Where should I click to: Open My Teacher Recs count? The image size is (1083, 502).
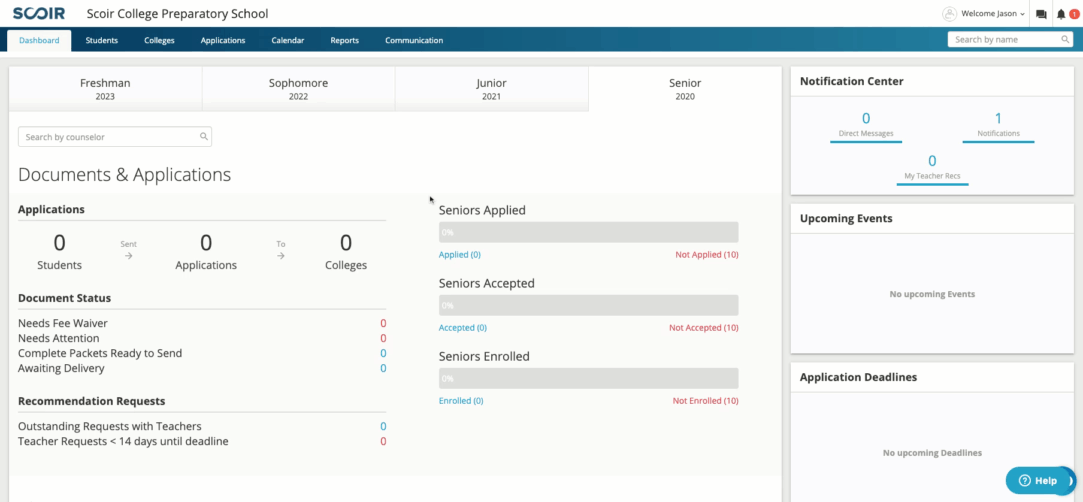(932, 168)
